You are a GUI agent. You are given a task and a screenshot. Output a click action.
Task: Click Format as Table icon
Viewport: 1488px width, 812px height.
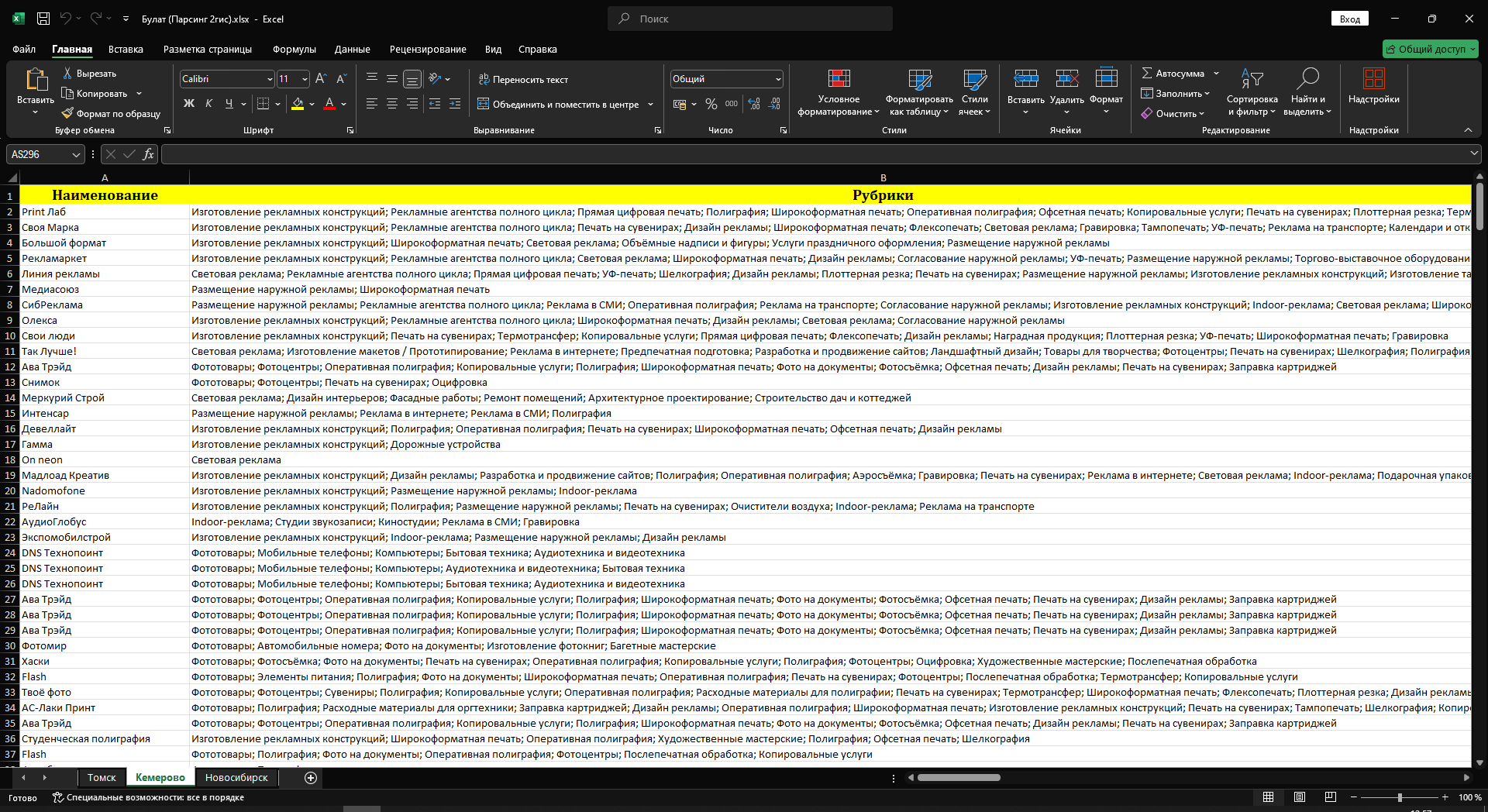click(x=919, y=78)
